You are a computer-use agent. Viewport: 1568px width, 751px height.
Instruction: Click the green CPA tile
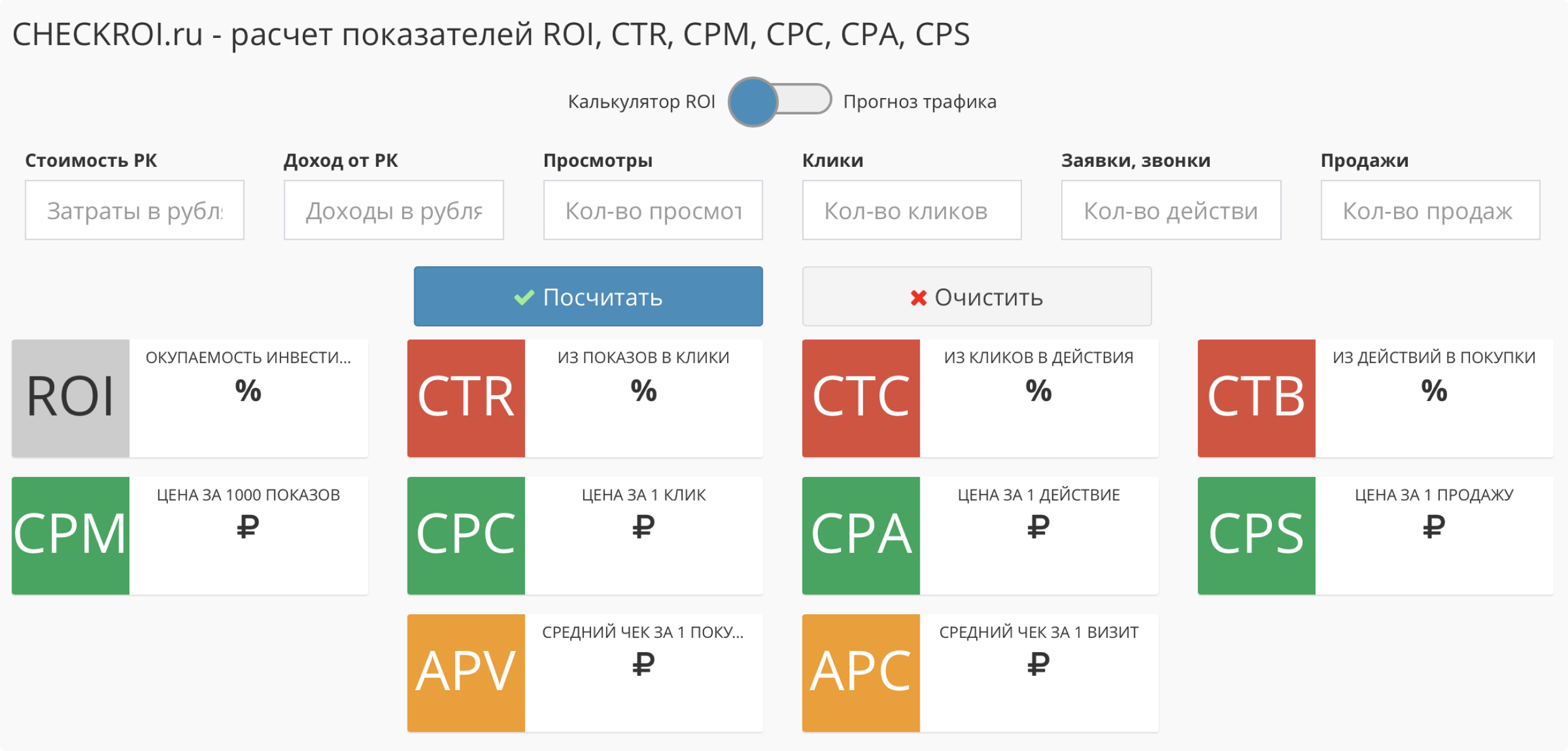coord(861,535)
